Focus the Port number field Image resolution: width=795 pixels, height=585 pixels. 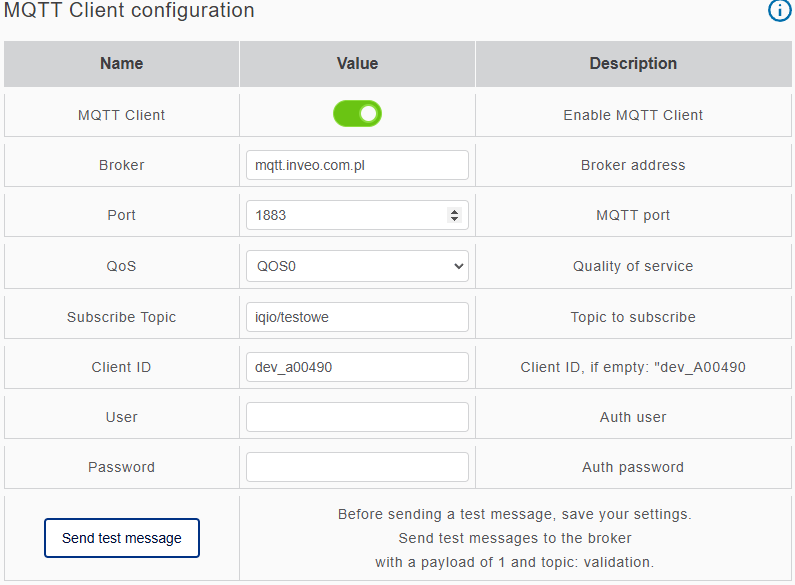tap(345, 215)
